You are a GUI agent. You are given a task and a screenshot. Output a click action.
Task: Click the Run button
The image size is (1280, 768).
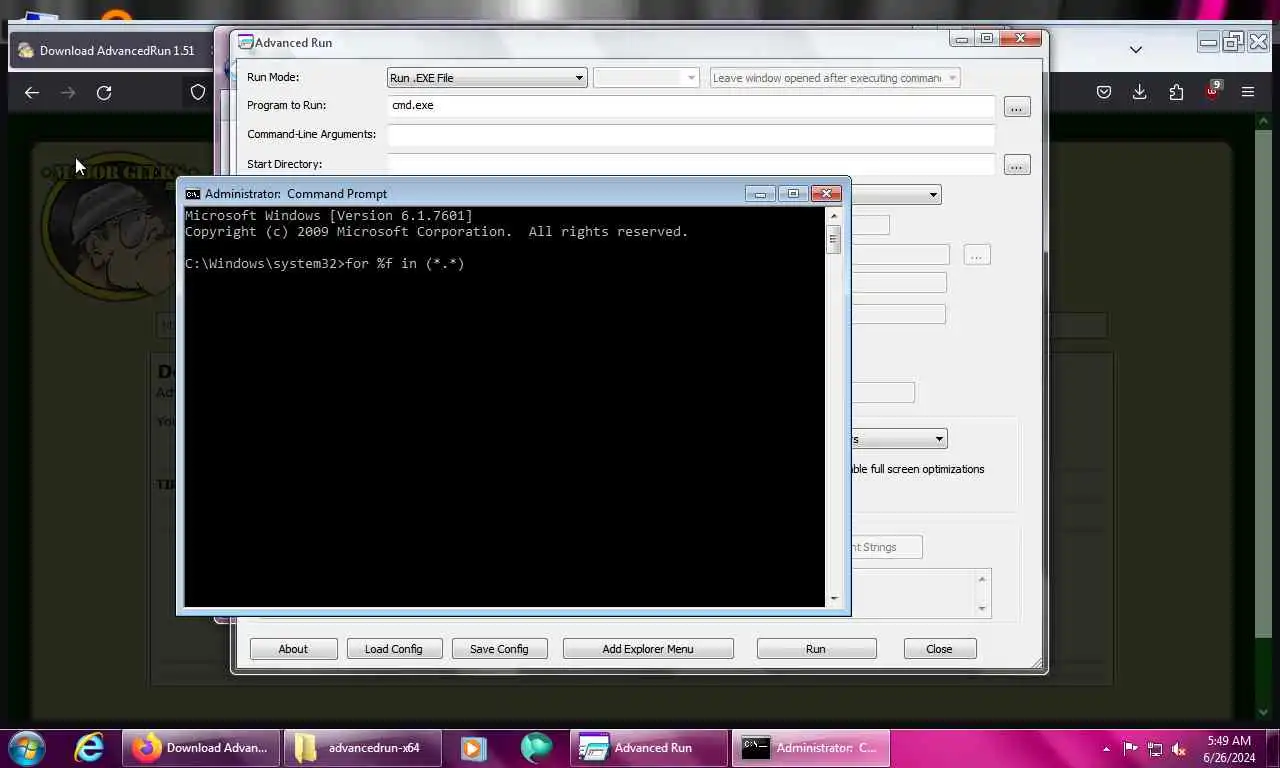(816, 649)
